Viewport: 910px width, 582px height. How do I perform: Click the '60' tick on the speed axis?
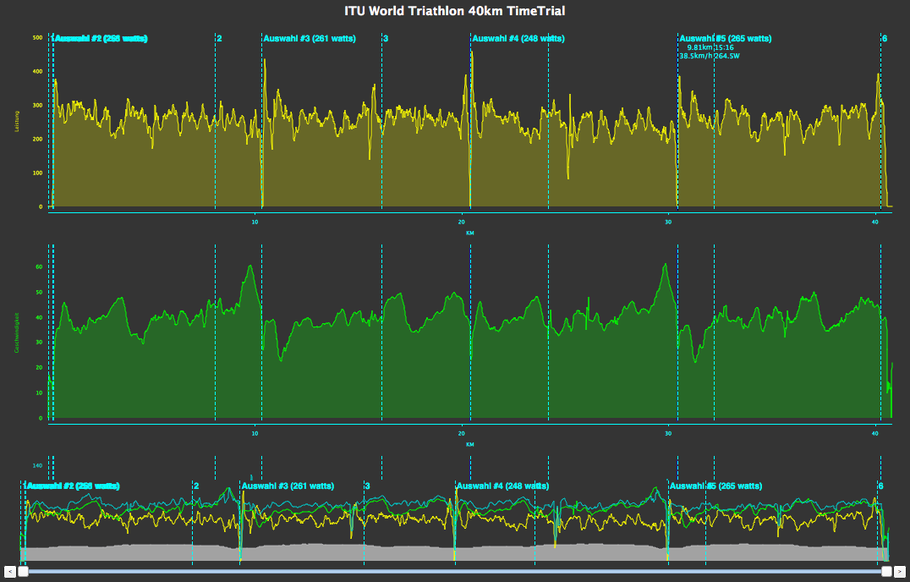point(39,267)
